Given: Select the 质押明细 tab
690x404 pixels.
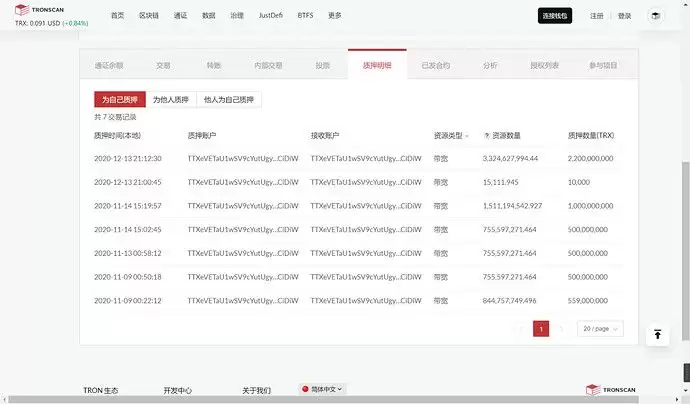Looking at the screenshot, I should (x=377, y=65).
